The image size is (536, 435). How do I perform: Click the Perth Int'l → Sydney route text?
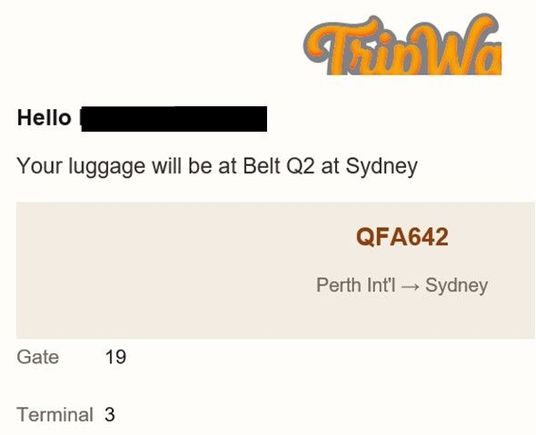pos(402,285)
